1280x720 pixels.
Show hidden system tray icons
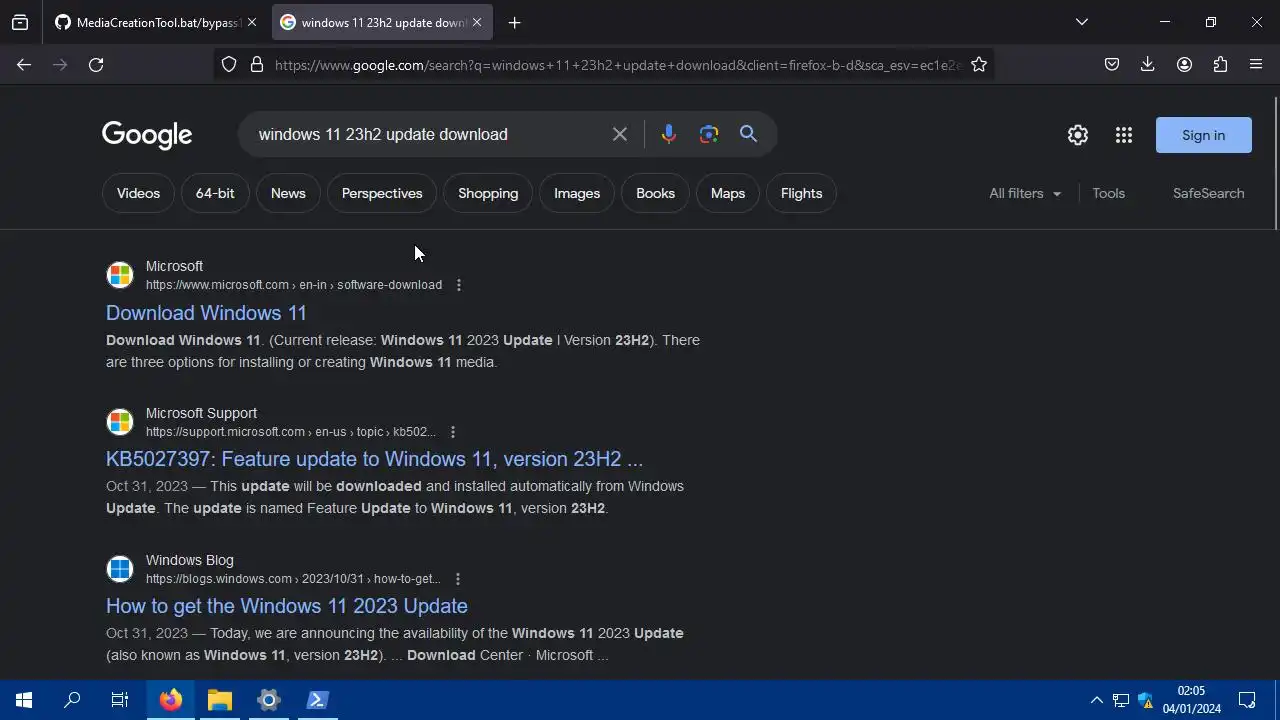point(1096,700)
